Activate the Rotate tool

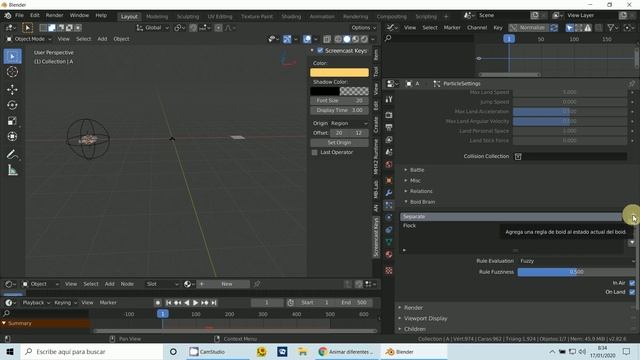[12, 105]
